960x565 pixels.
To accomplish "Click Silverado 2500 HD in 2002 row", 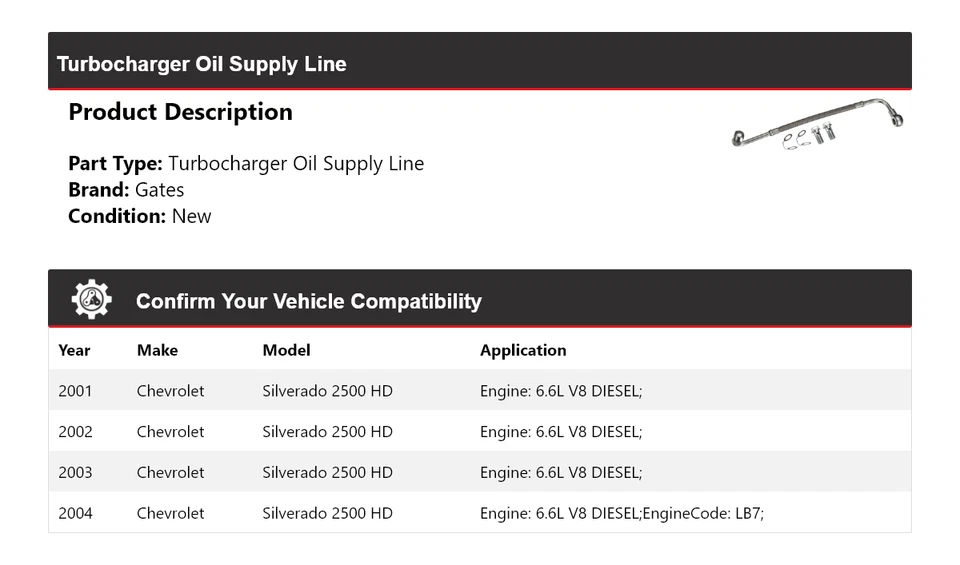I will [x=327, y=432].
